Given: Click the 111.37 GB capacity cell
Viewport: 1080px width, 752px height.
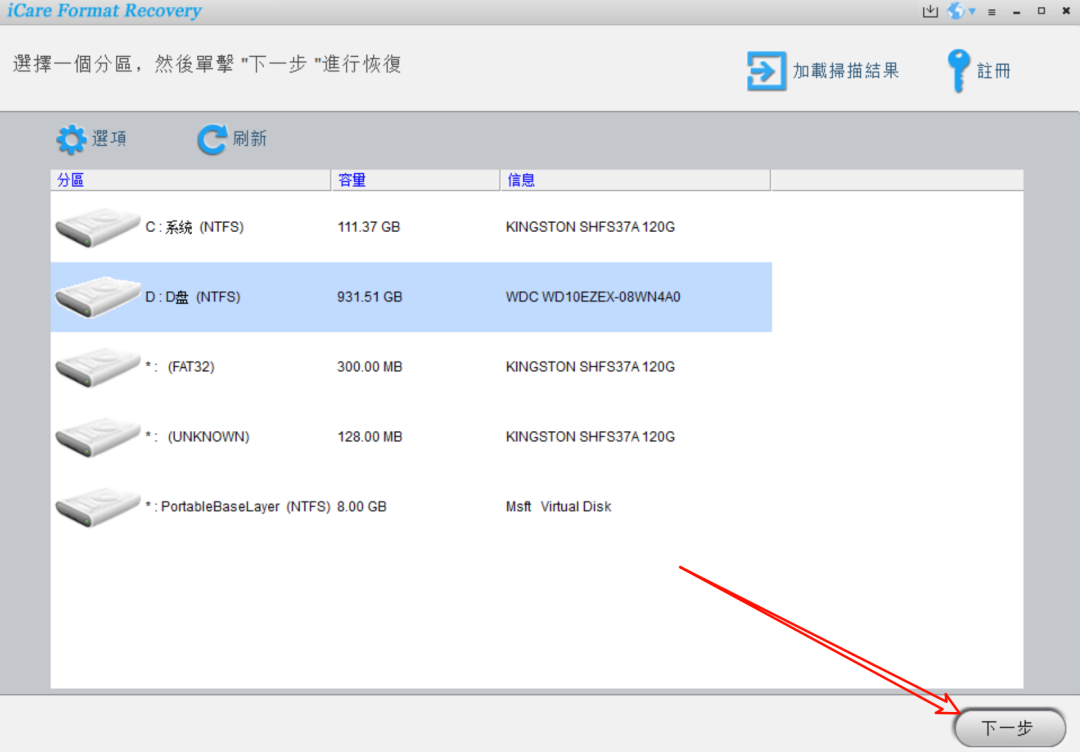Looking at the screenshot, I should (x=368, y=227).
